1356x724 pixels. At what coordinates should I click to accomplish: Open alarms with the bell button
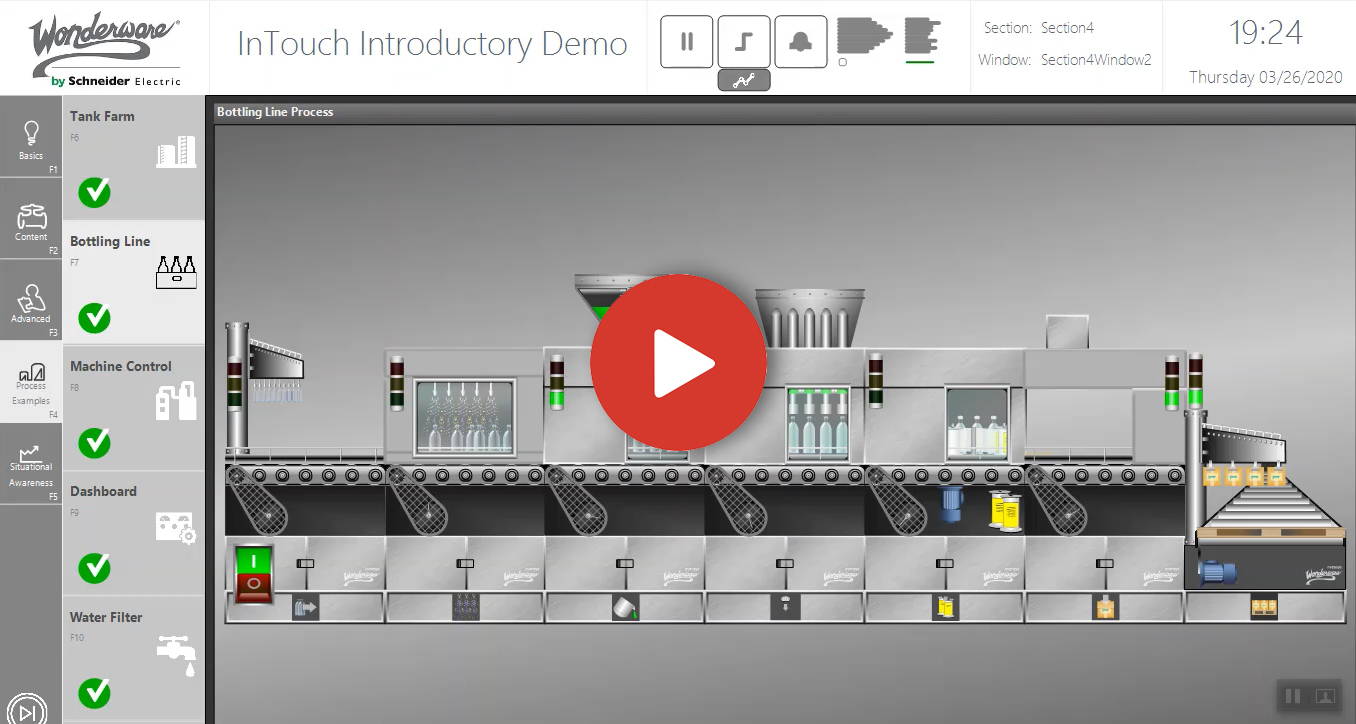[x=801, y=42]
